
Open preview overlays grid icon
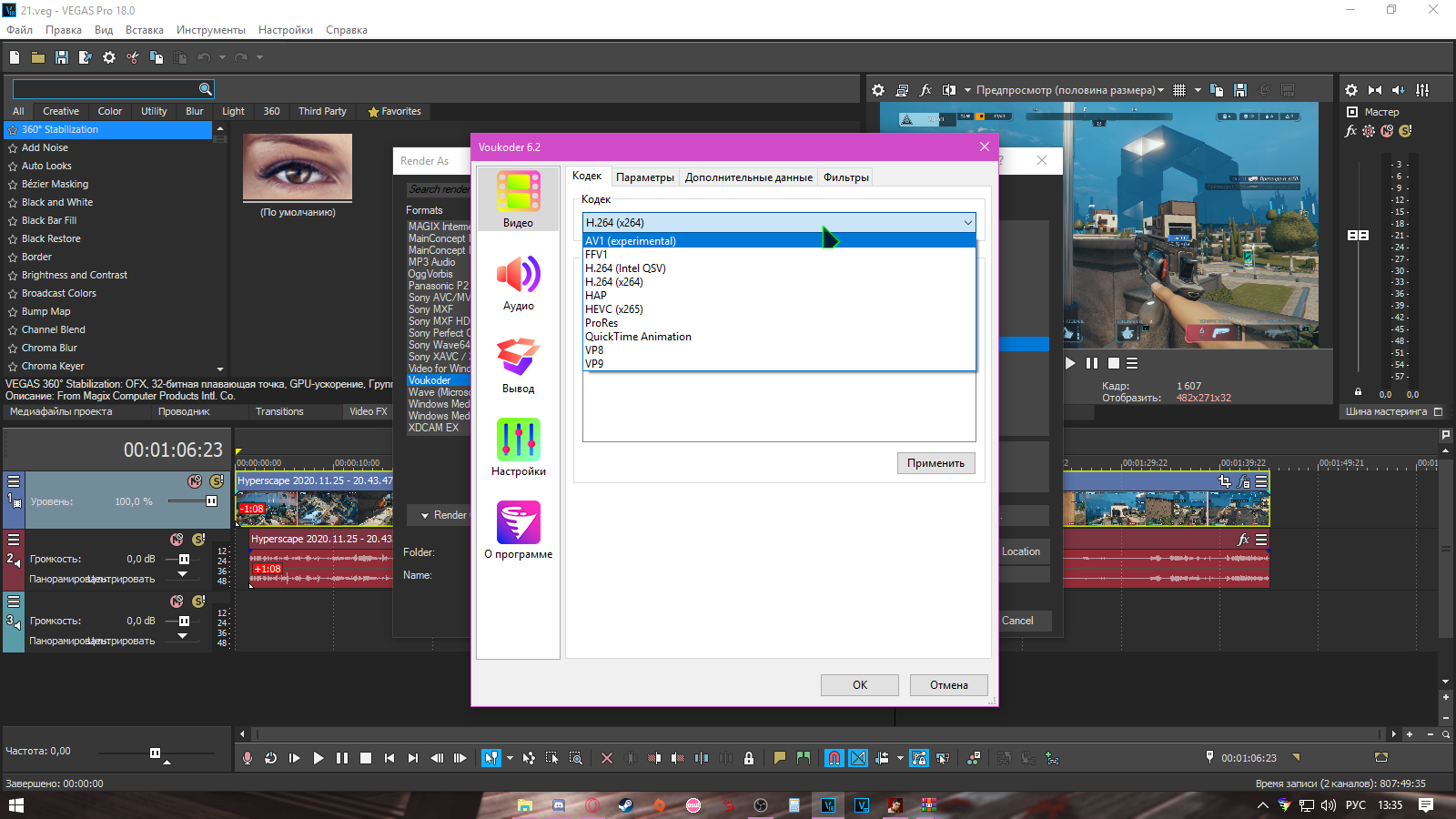coord(1179,90)
